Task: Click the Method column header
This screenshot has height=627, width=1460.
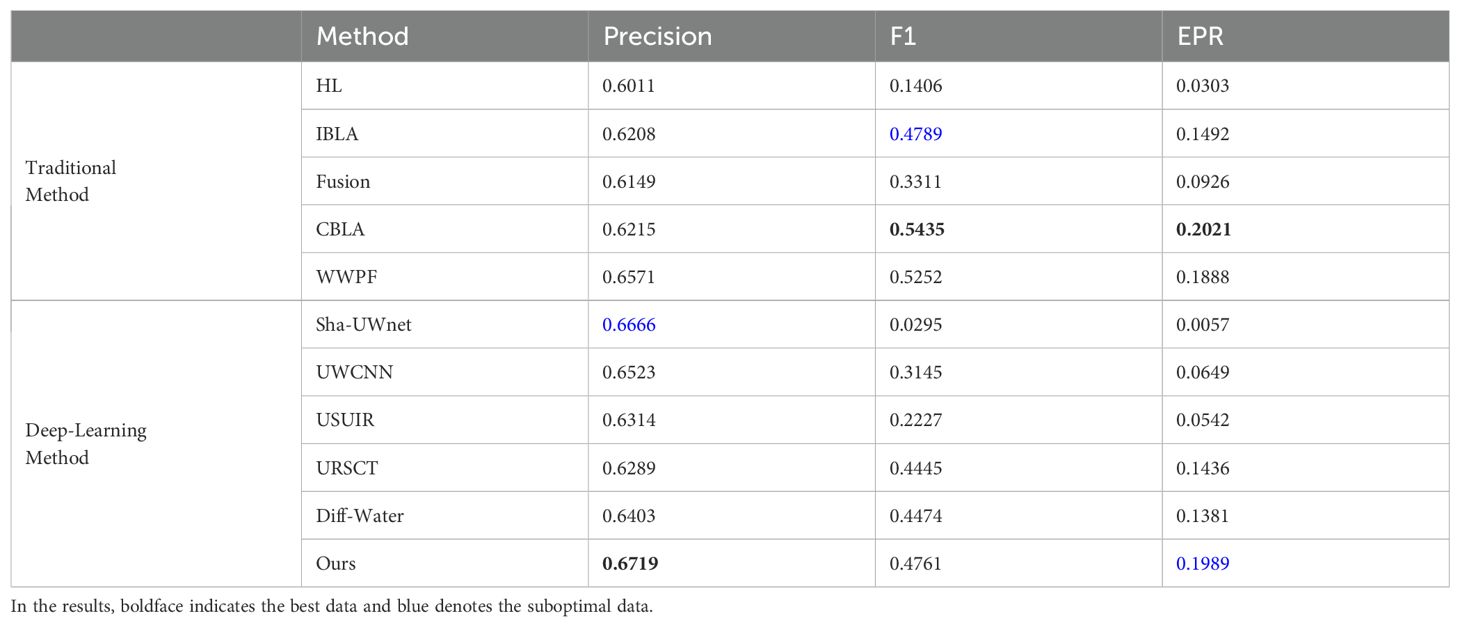Action: 444,37
